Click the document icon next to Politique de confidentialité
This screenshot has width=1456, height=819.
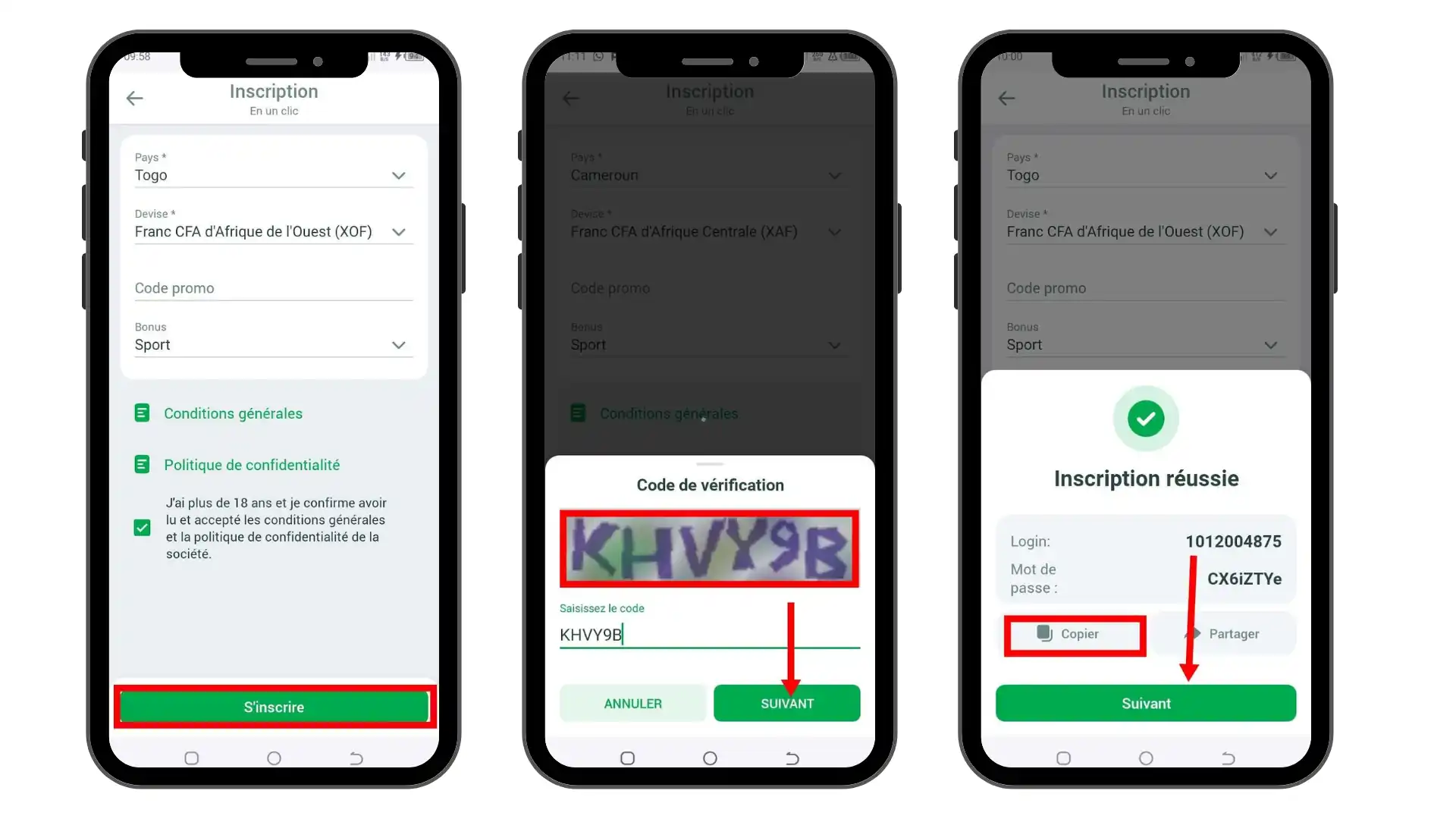pyautogui.click(x=141, y=465)
